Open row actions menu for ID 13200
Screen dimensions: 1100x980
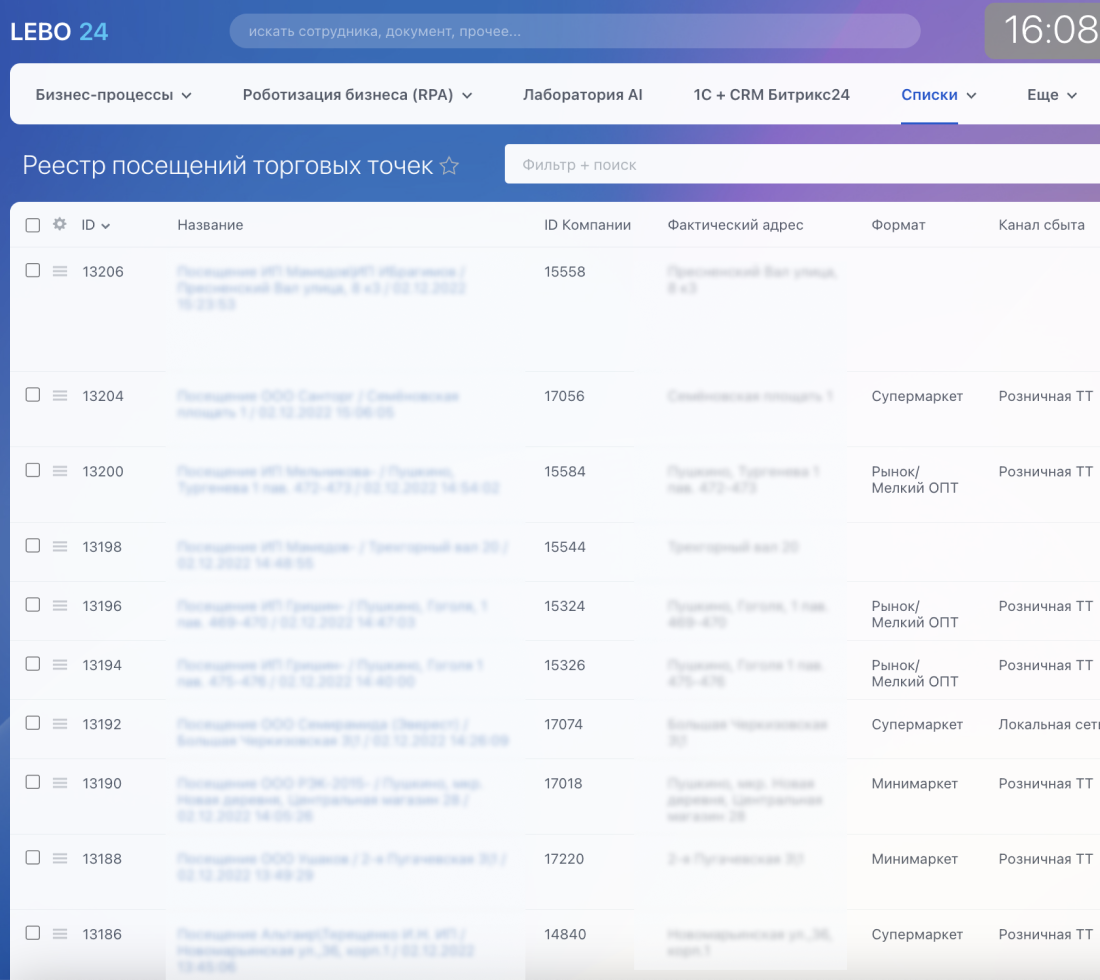[60, 471]
